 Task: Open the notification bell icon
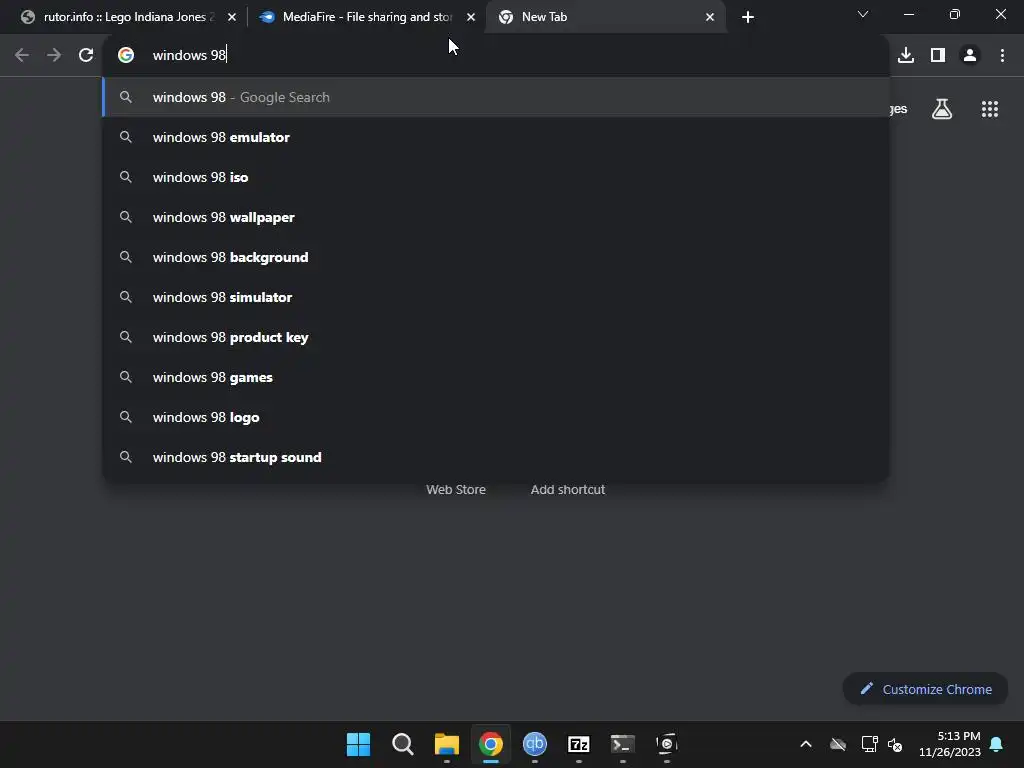997,744
